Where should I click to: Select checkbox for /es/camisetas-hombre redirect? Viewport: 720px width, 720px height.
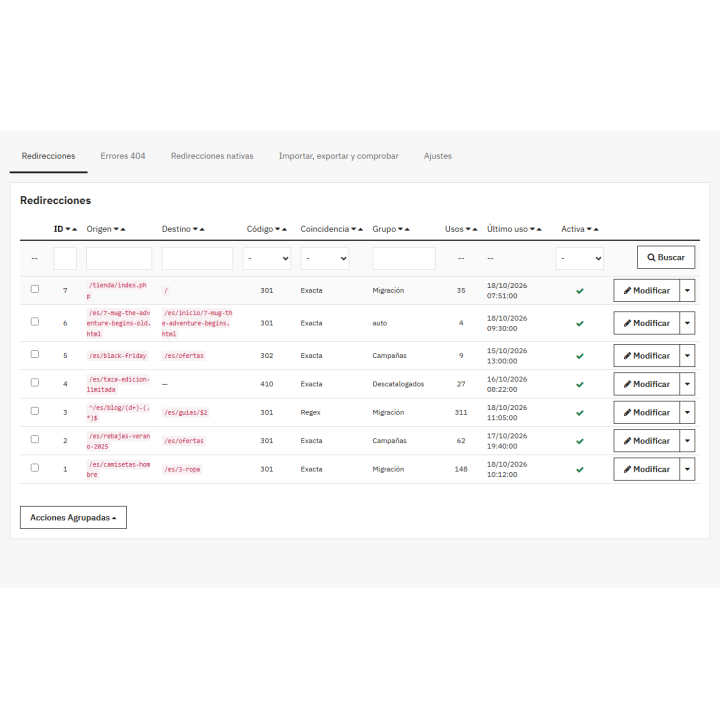35,467
